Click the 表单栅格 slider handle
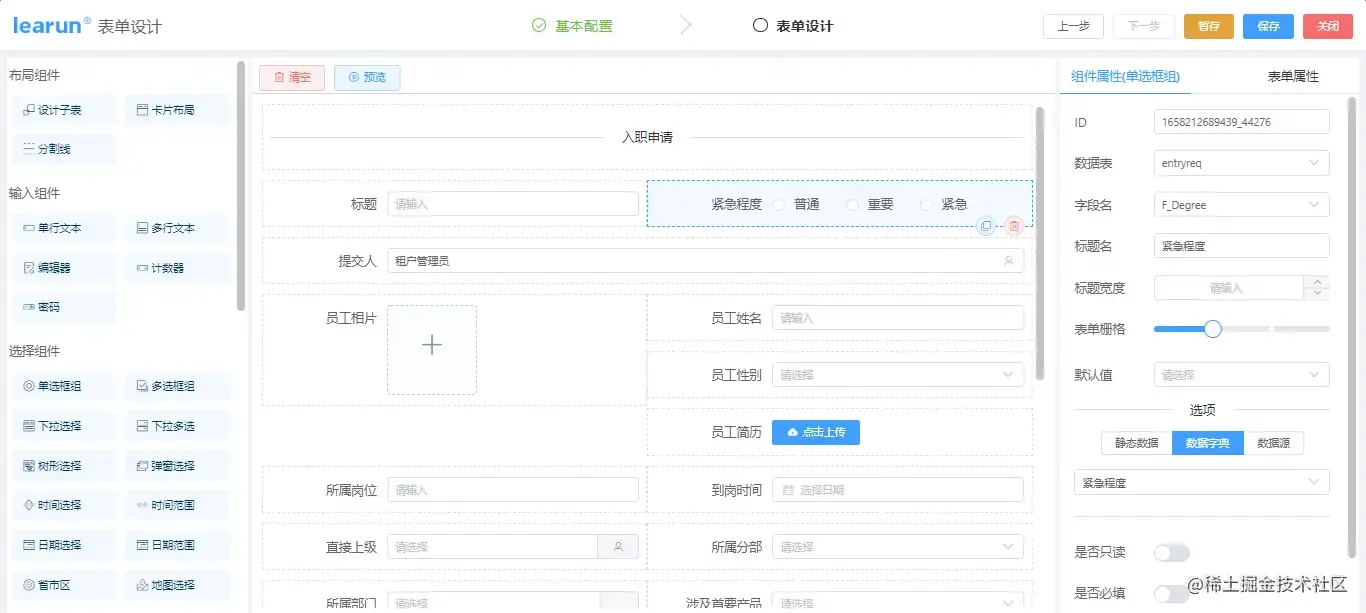This screenshot has width=1366, height=613. [1212, 328]
